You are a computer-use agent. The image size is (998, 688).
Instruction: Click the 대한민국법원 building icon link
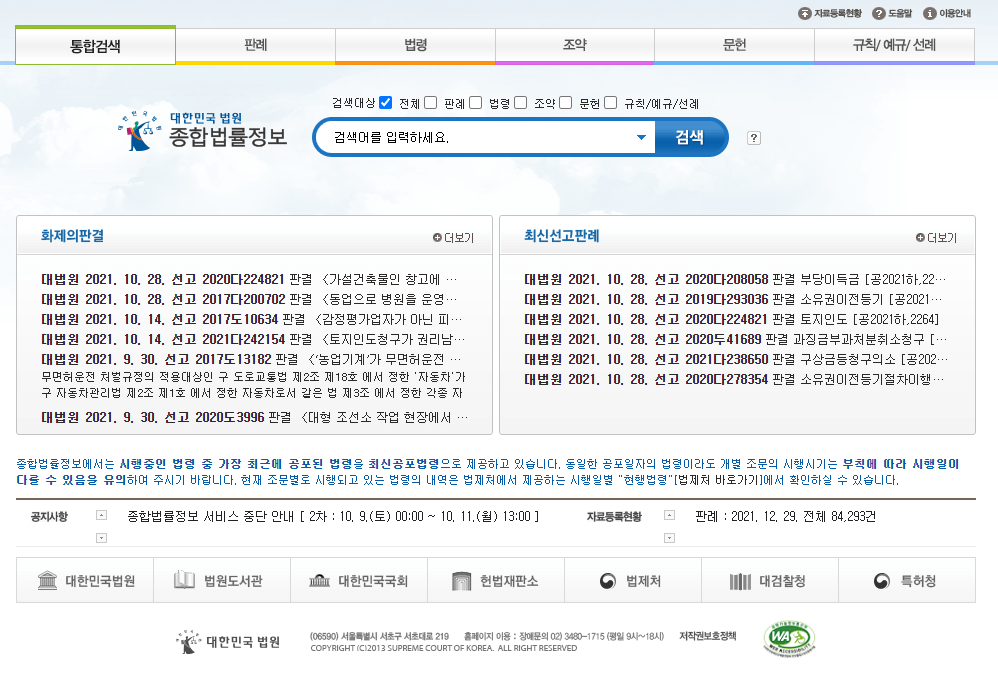click(85, 580)
